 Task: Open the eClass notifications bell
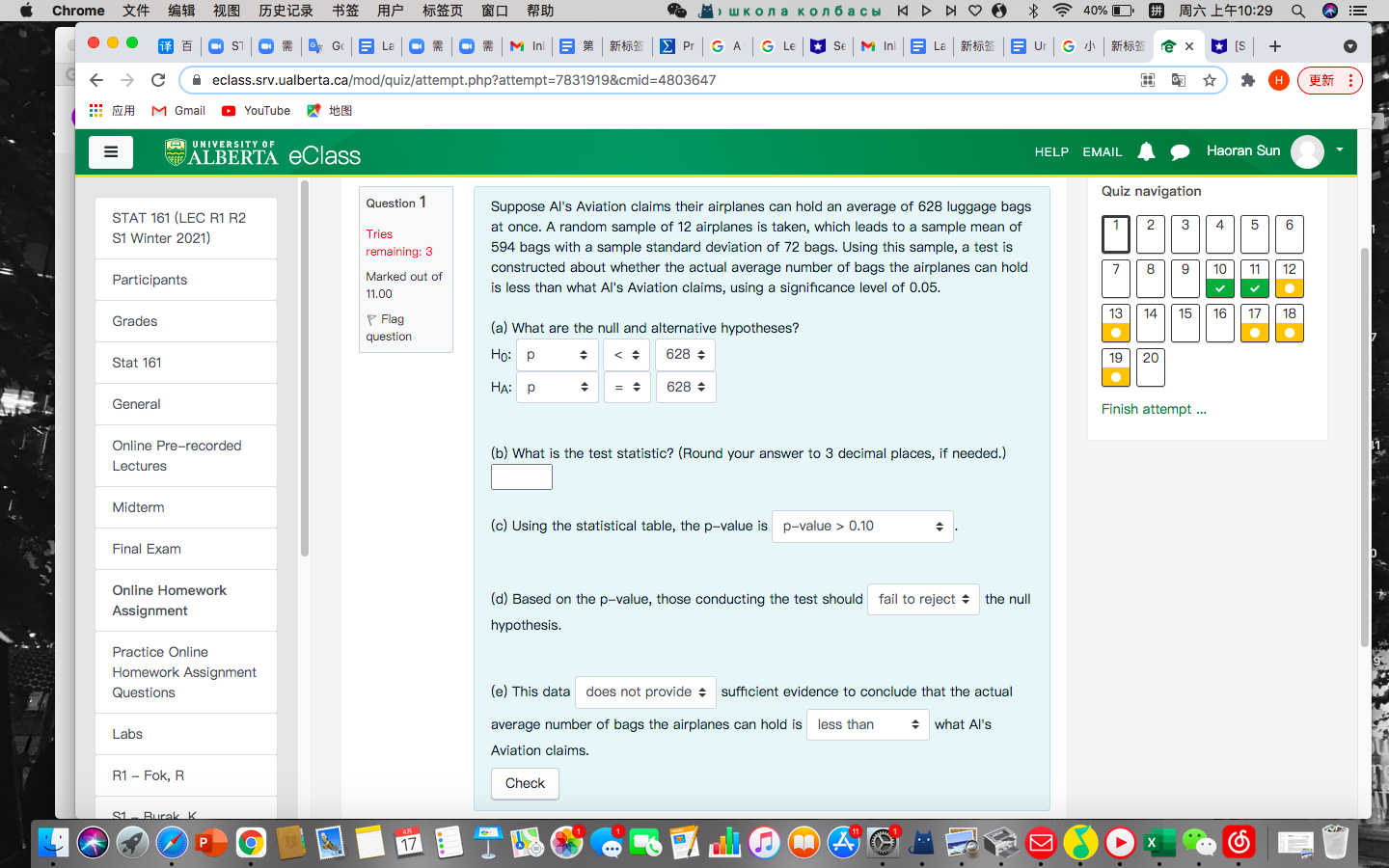pos(1145,151)
